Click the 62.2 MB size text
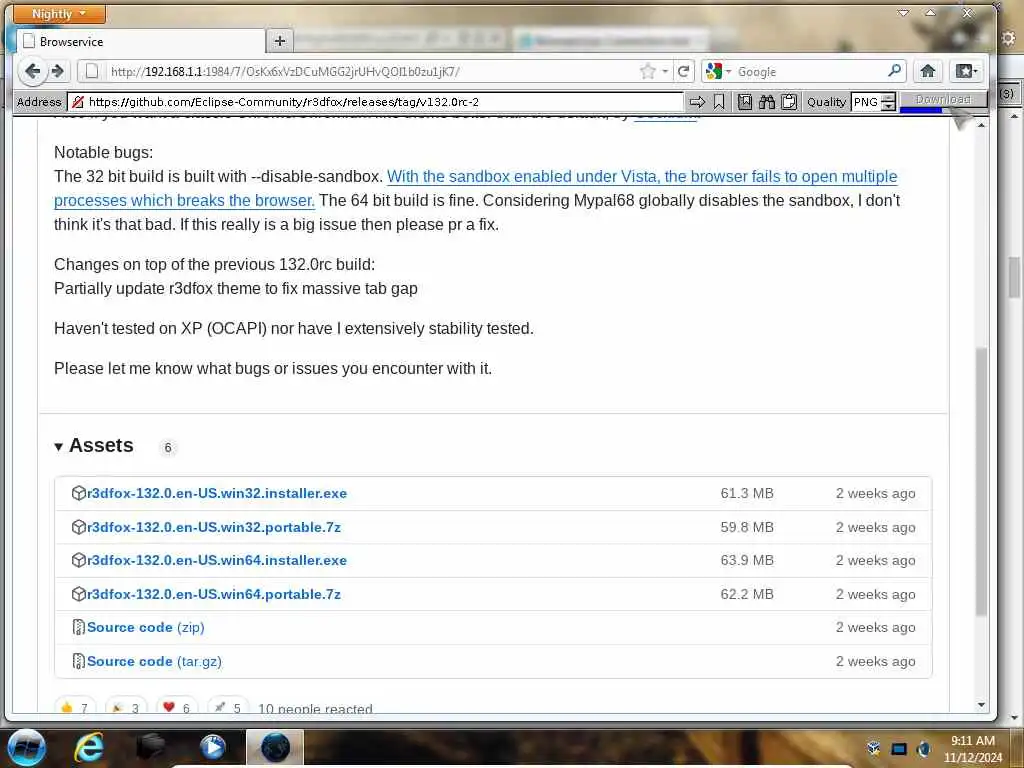The image size is (1024, 768). click(747, 594)
